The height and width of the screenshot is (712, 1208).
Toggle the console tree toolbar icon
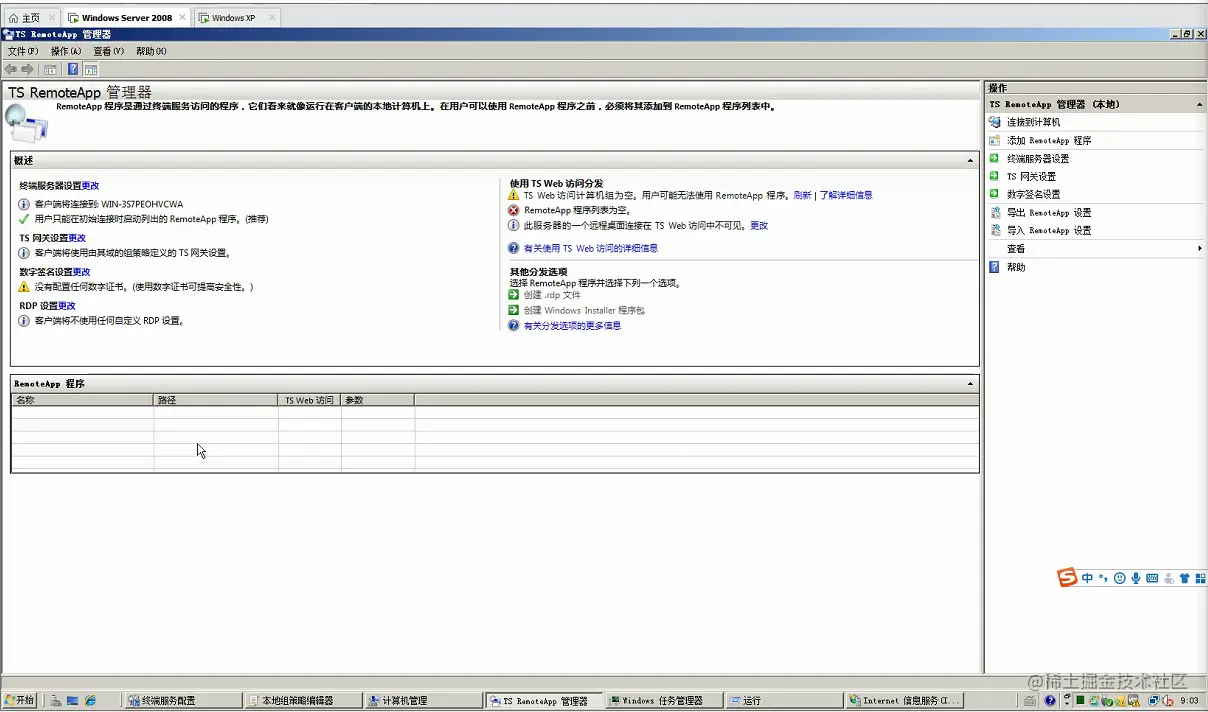[50, 70]
